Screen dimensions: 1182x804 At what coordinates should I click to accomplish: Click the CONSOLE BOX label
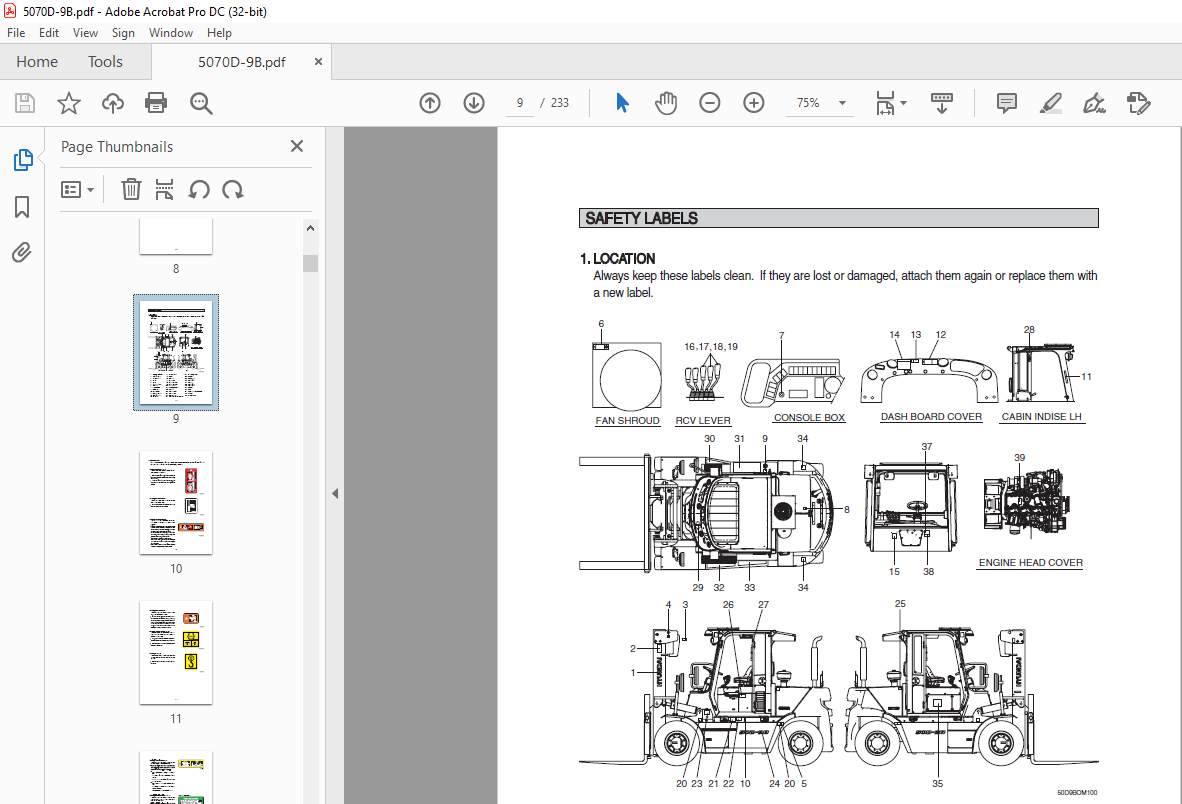(x=809, y=417)
